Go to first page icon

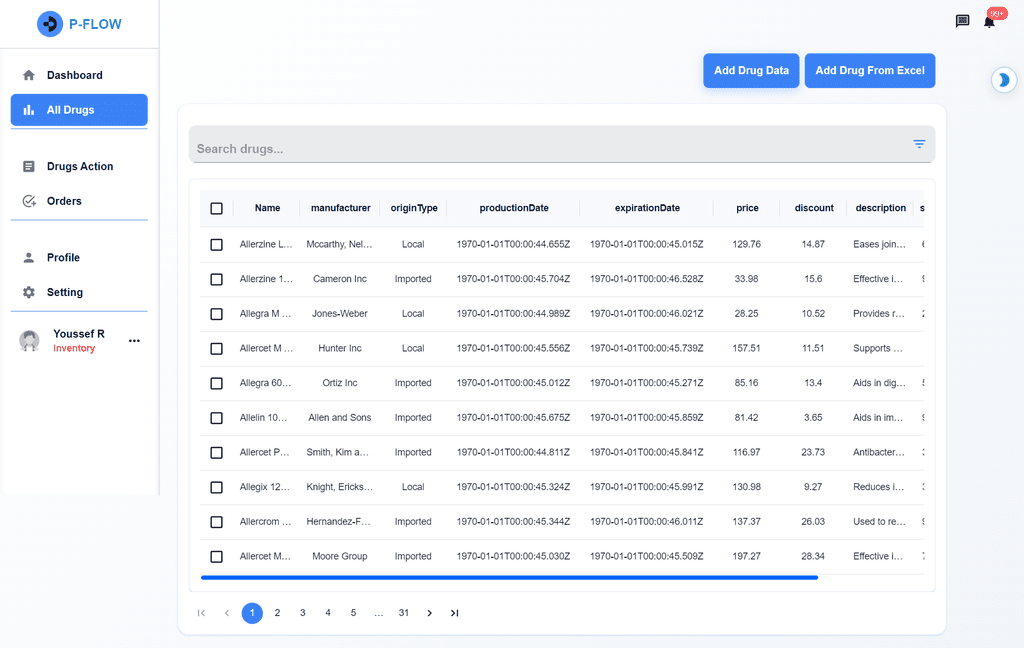[201, 613]
